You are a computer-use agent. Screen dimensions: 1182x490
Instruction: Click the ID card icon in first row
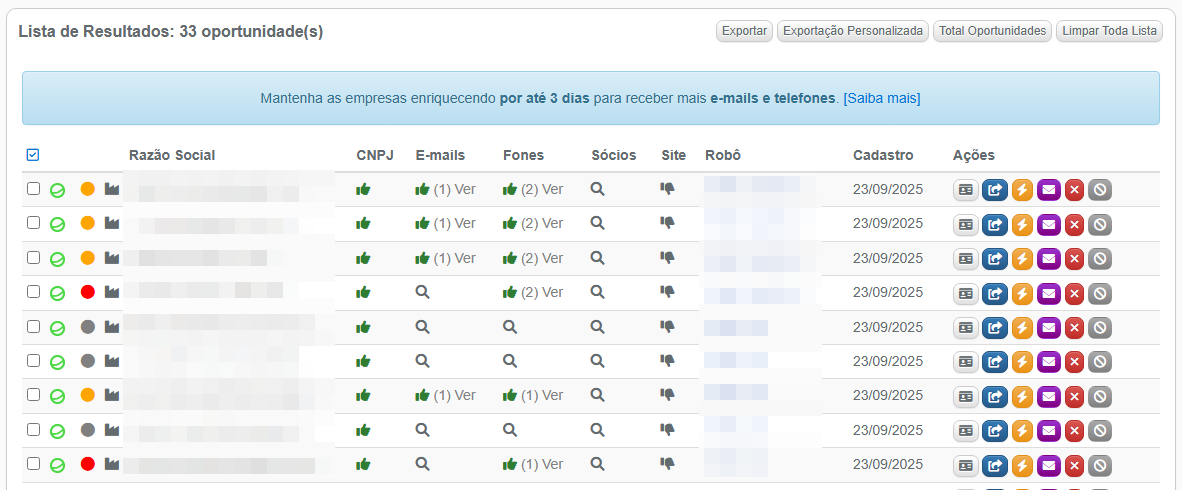coord(965,189)
